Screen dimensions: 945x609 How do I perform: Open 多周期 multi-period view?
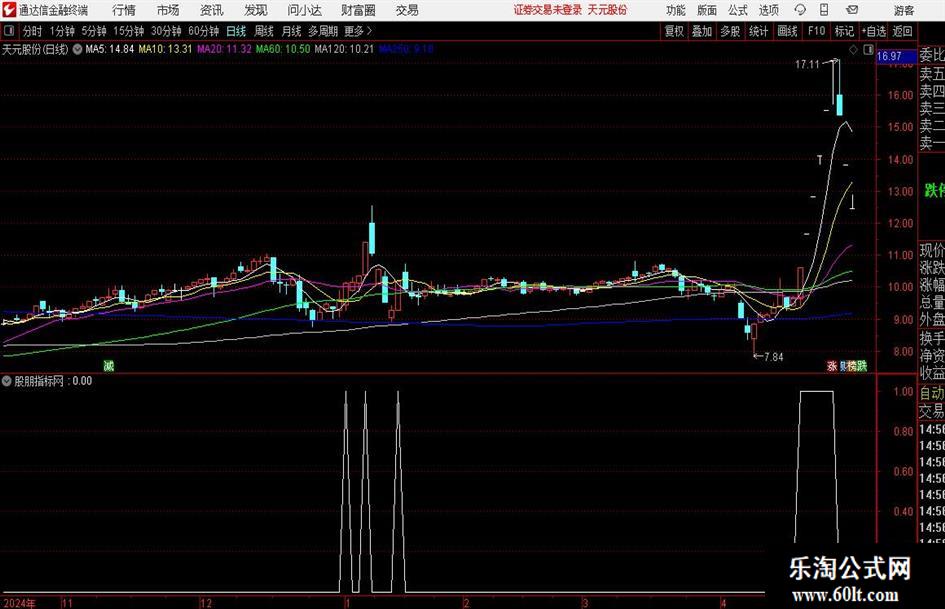[x=323, y=31]
